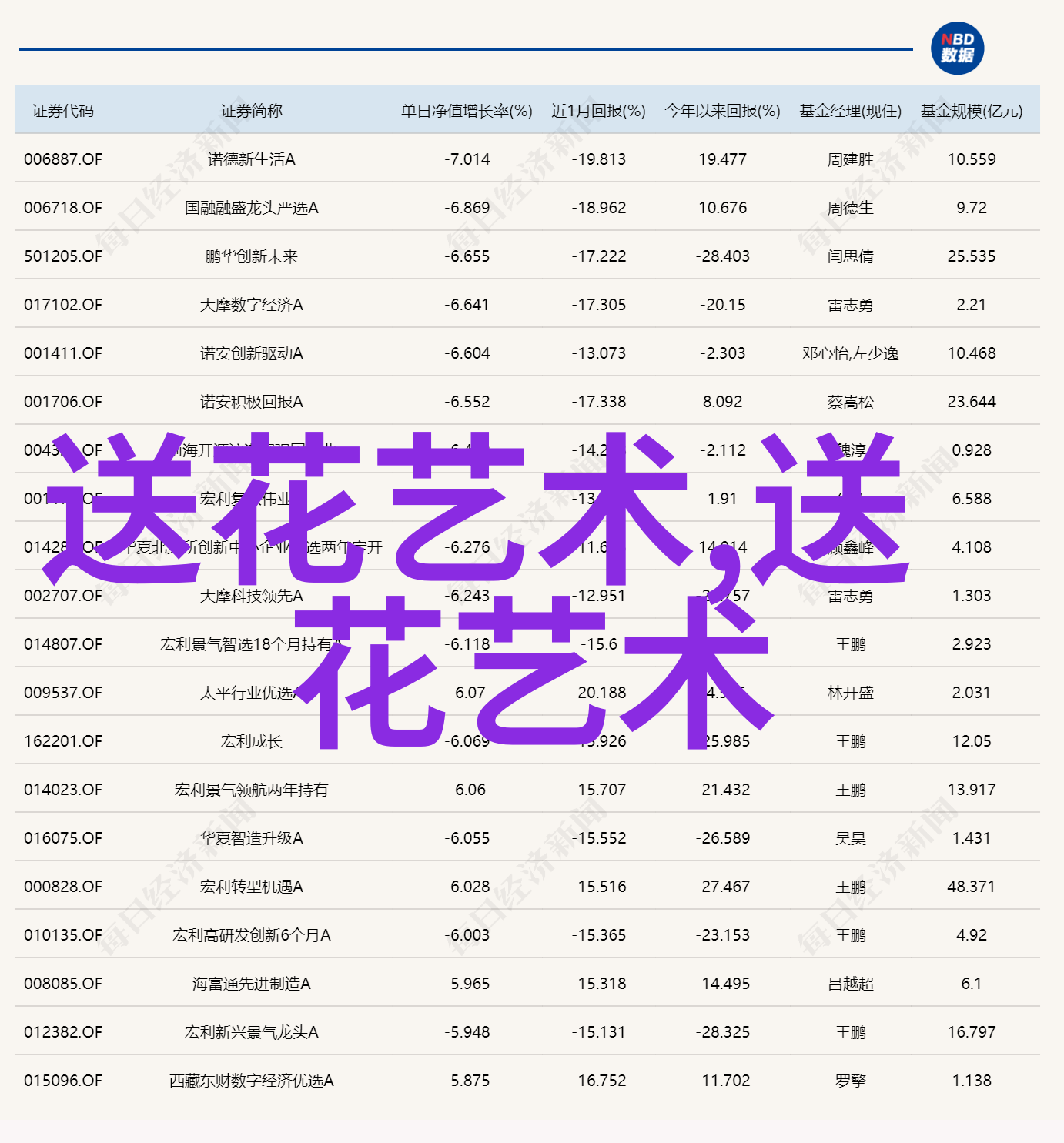Viewport: 1064px width, 1143px height.
Task: Click manager name 闫思倩
Action: [851, 256]
